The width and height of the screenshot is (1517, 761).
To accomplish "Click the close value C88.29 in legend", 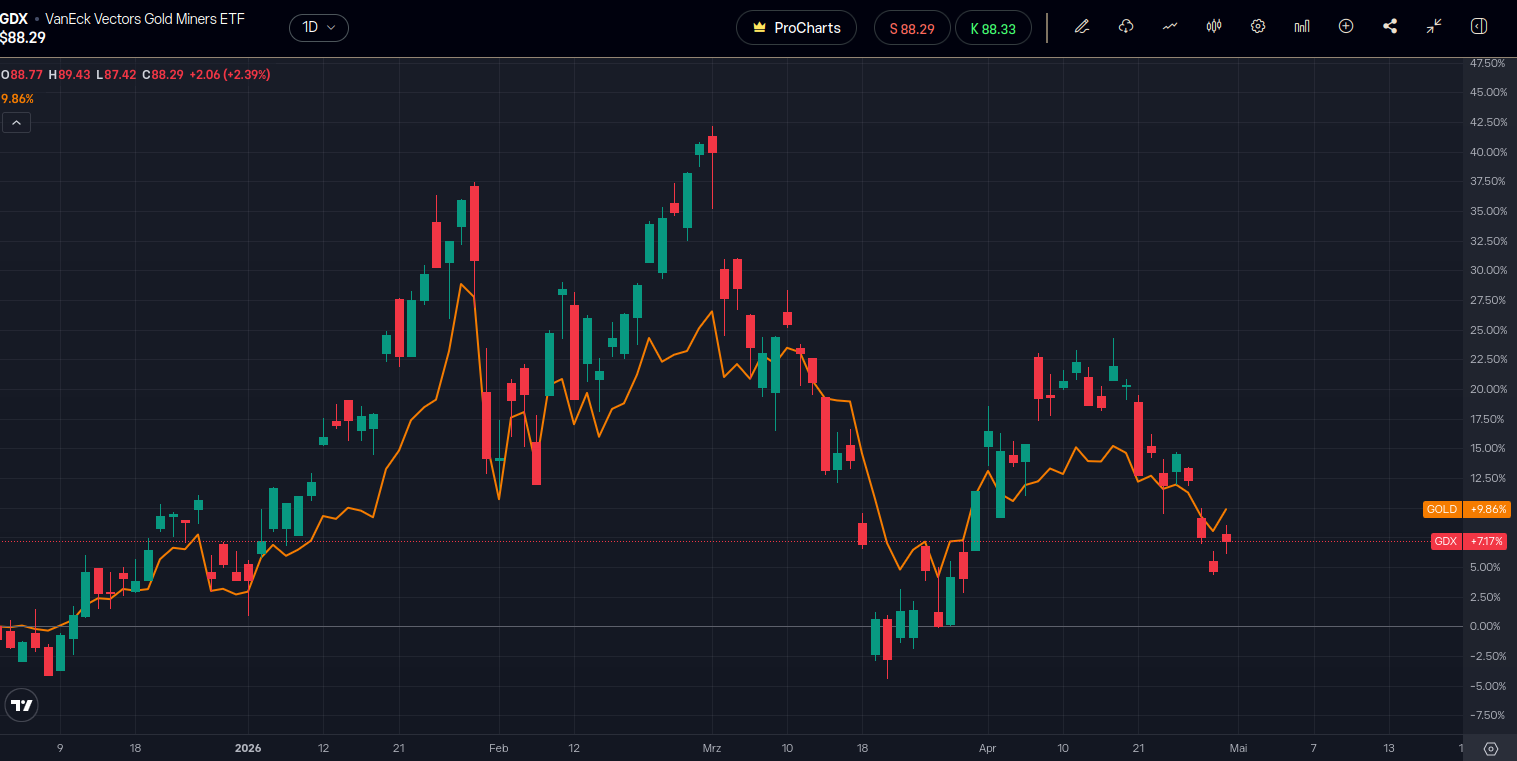I will [163, 74].
